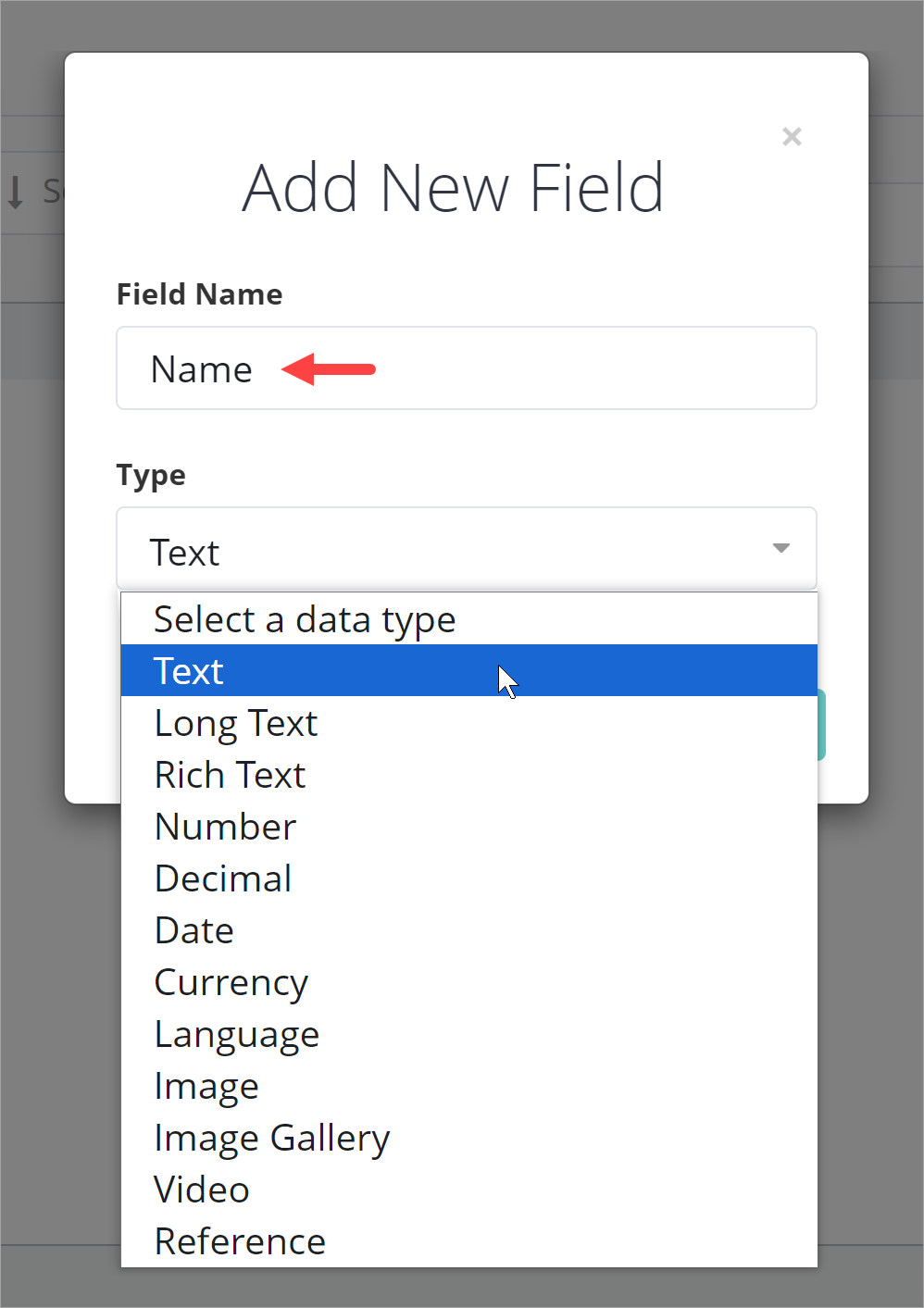The height and width of the screenshot is (1308, 924).
Task: Choose Currency data type
Action: click(231, 982)
